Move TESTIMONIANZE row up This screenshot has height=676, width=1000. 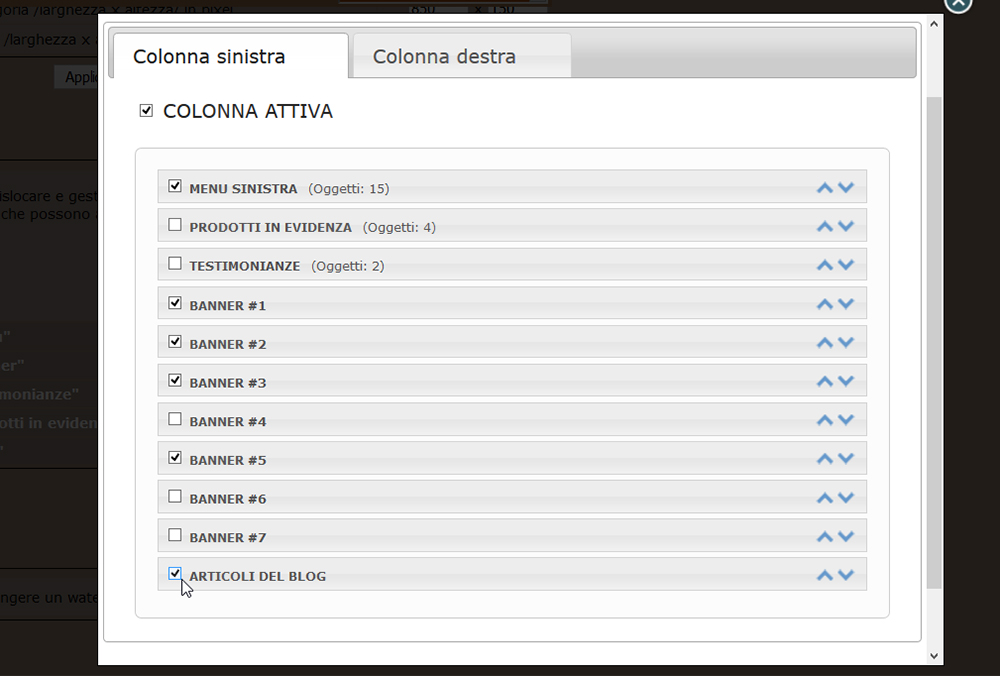pos(825,265)
